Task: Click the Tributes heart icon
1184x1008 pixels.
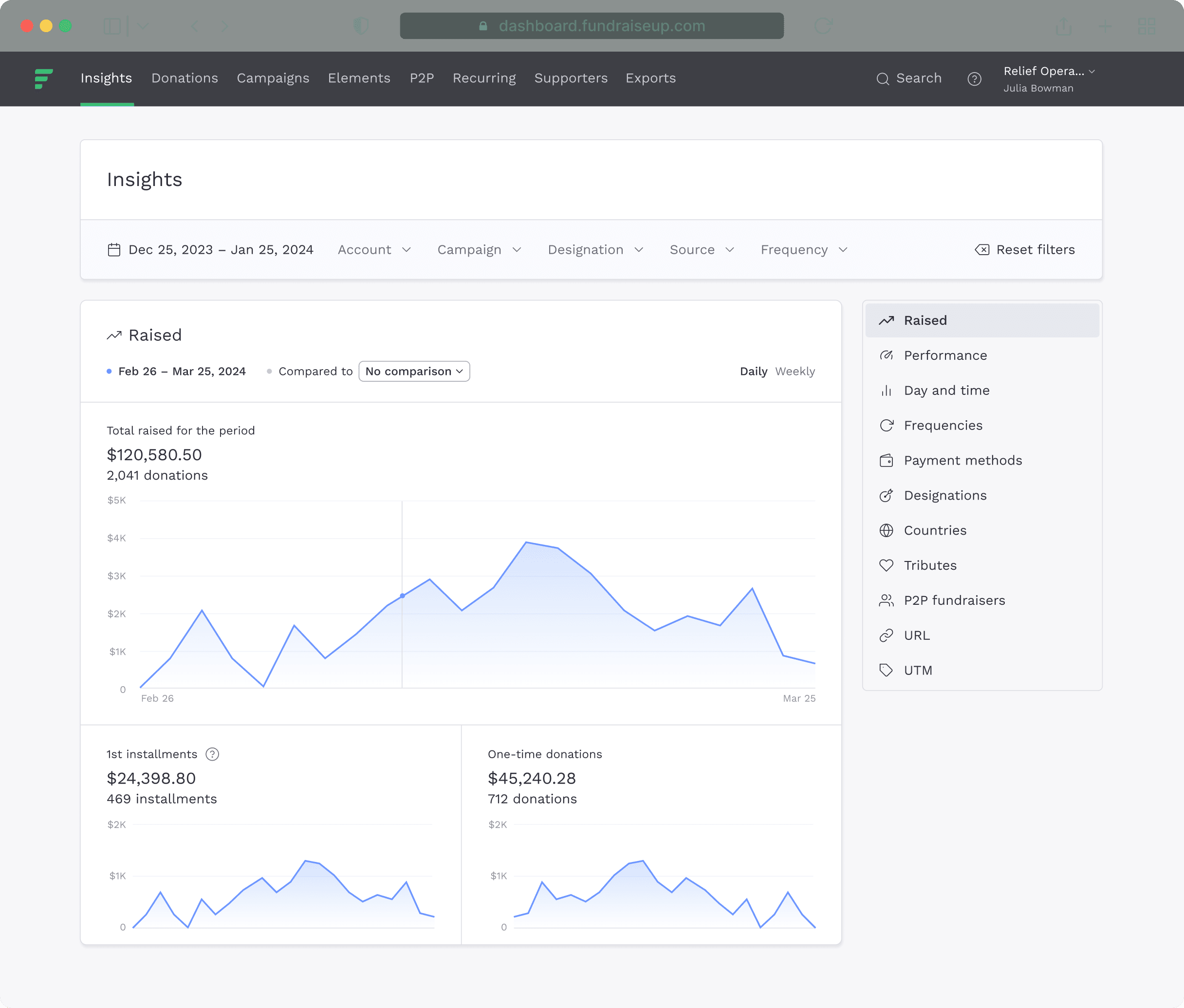Action: (887, 565)
